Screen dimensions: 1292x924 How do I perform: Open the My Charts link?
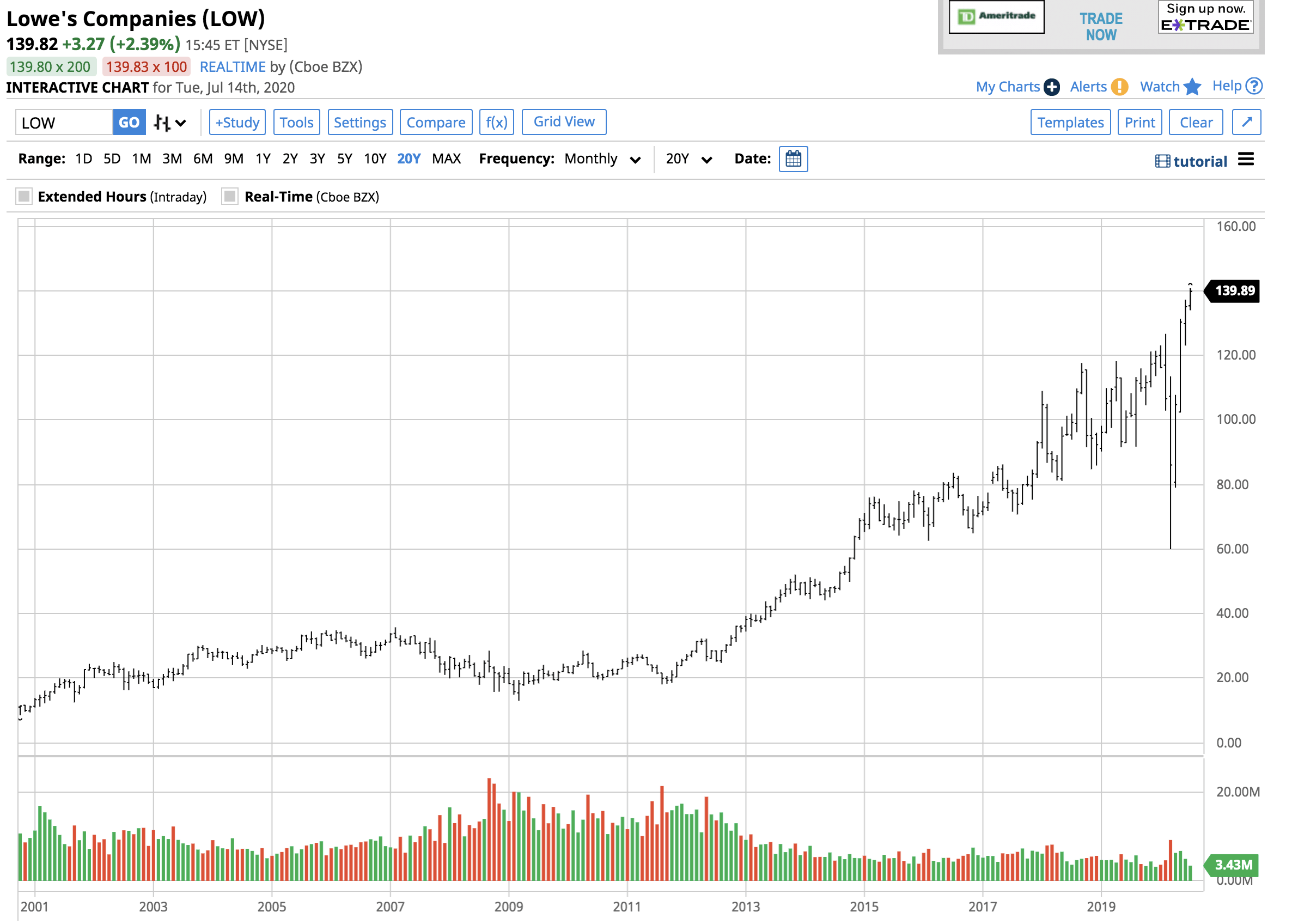tap(1007, 87)
